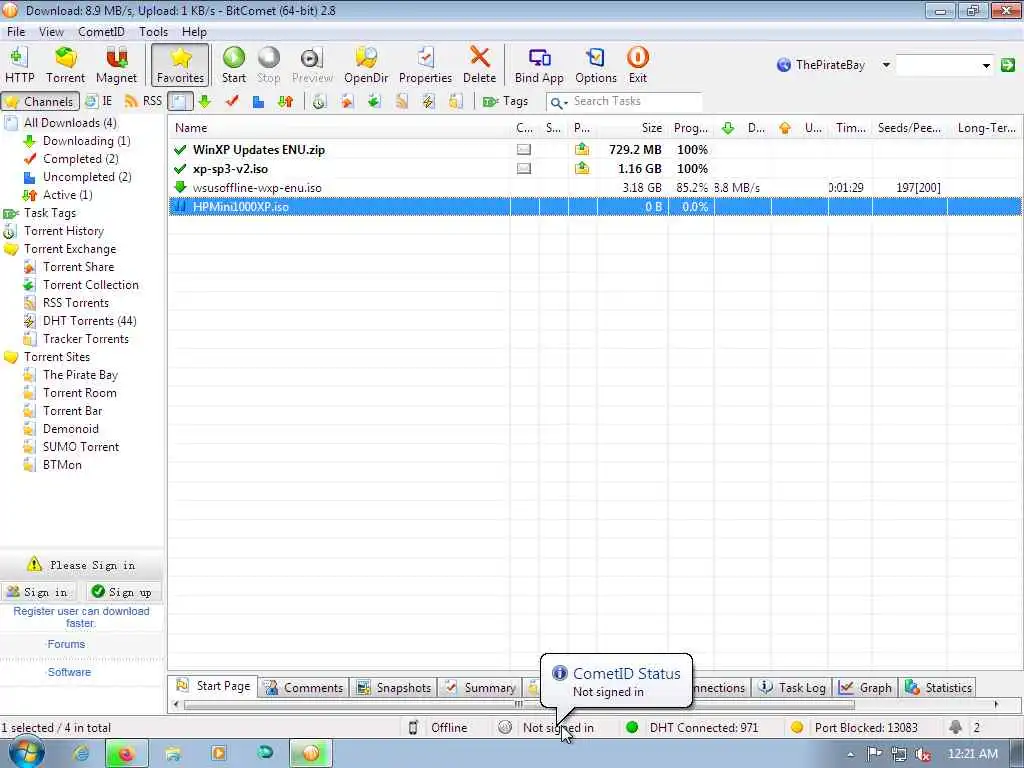Image resolution: width=1024 pixels, height=768 pixels.
Task: Open the IE channel button
Action: [99, 101]
